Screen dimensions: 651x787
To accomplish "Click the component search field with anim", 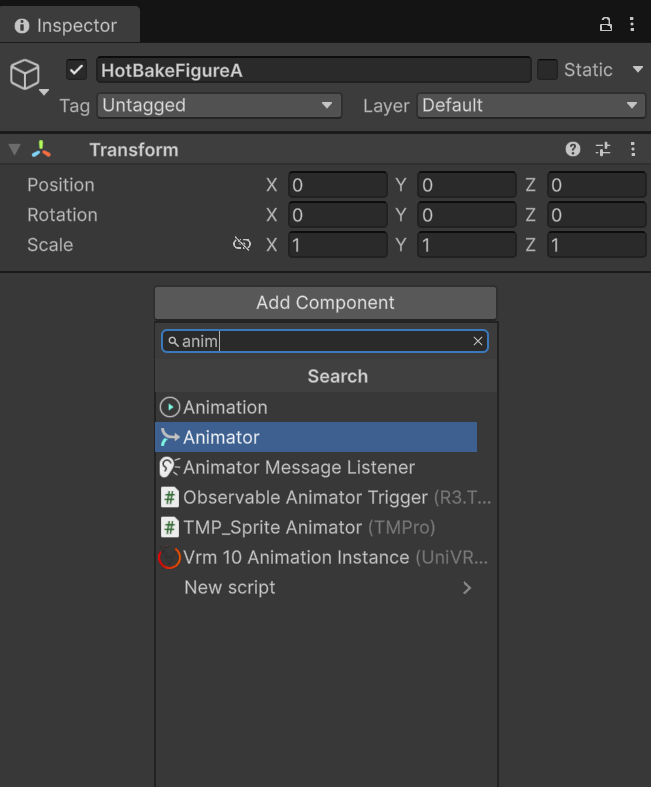I will pyautogui.click(x=325, y=341).
